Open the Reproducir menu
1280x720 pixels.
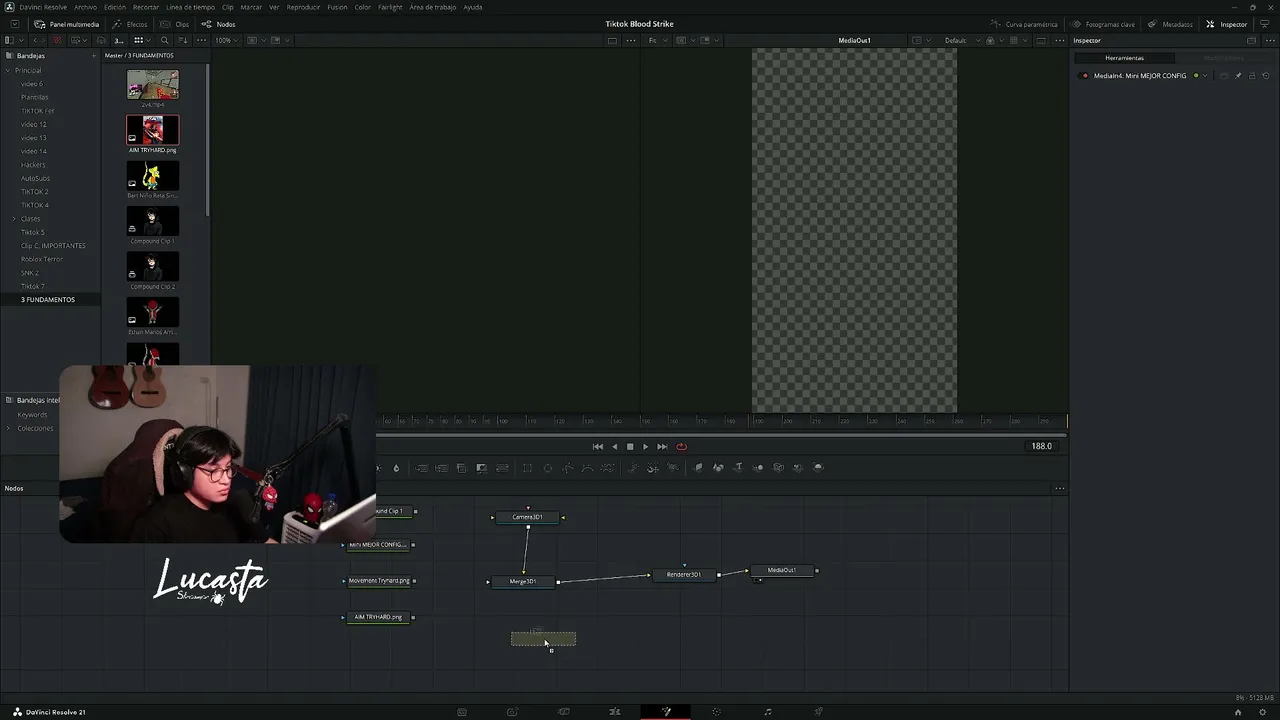pos(303,7)
